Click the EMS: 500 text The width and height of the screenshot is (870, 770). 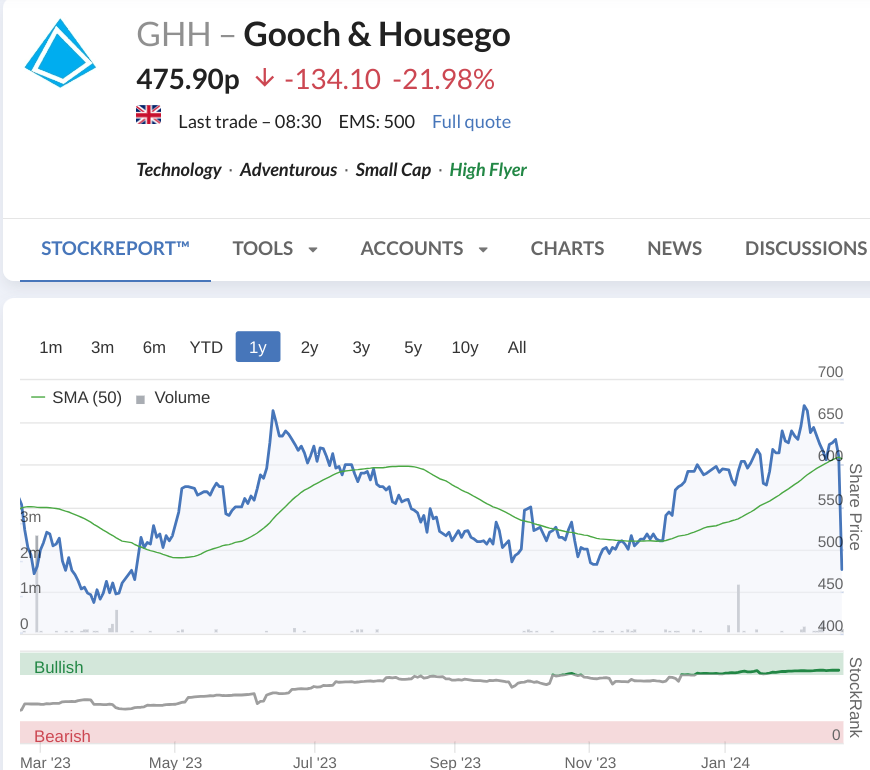(377, 121)
